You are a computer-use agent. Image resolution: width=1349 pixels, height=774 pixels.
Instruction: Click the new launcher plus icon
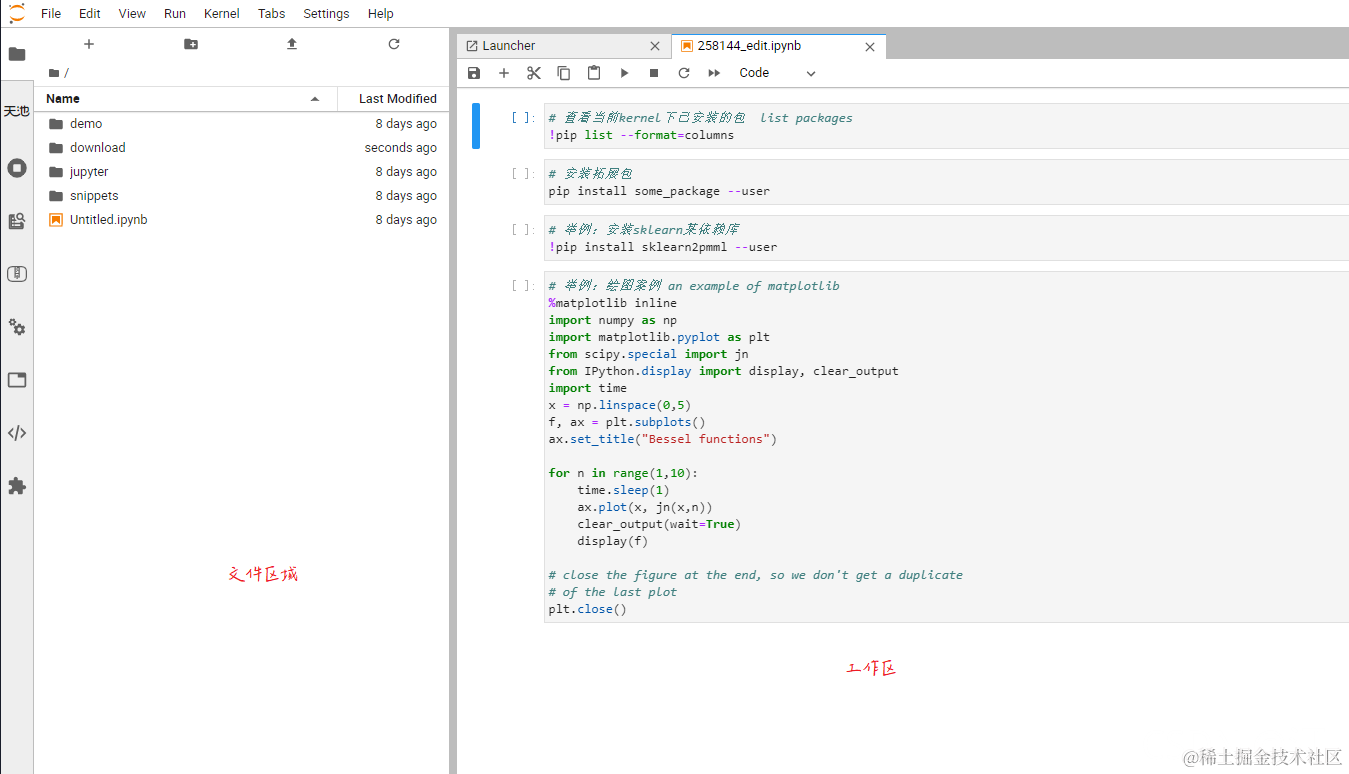coord(89,44)
